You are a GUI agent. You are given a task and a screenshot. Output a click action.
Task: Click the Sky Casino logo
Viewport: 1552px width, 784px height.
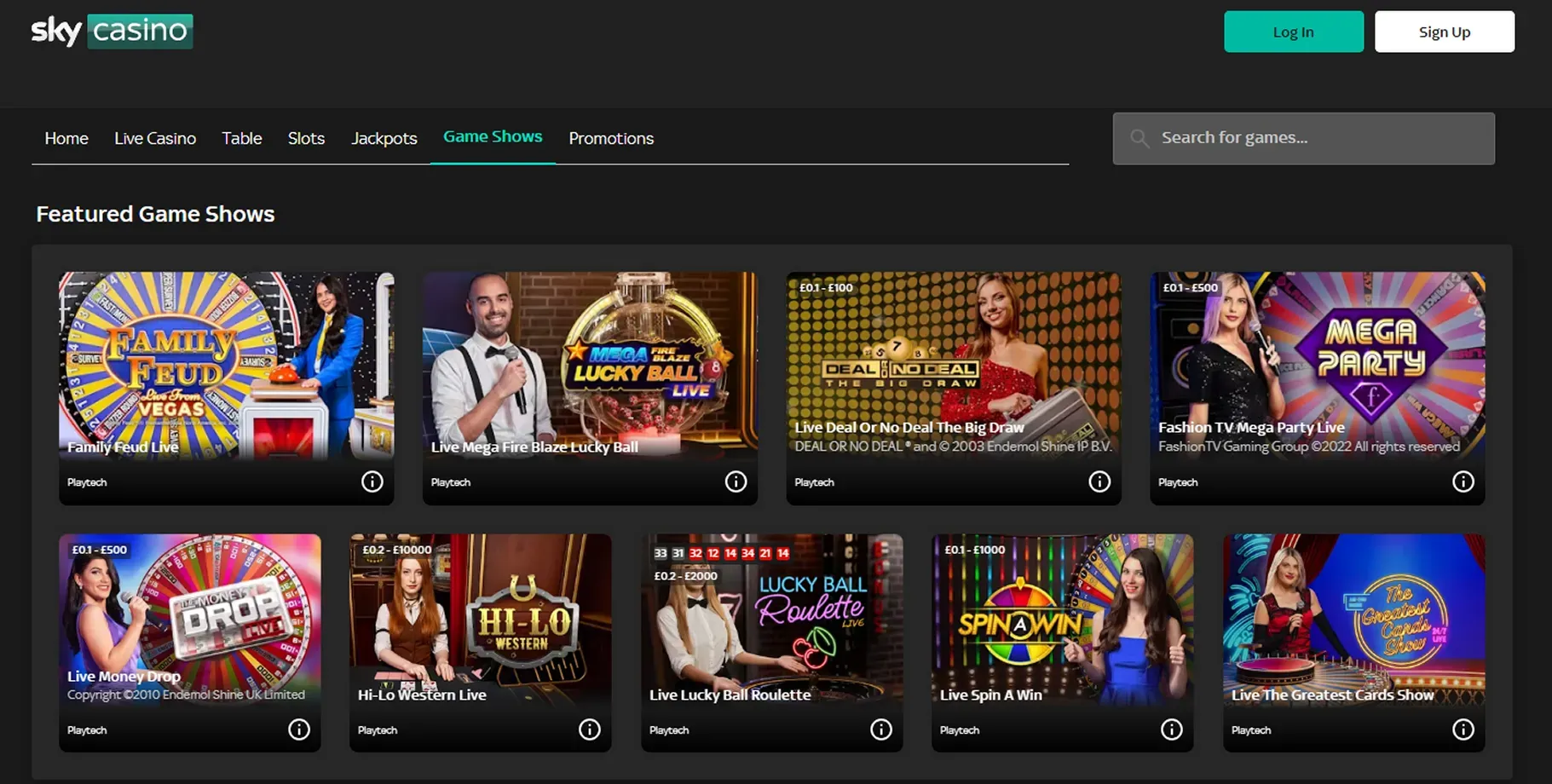coord(112,32)
